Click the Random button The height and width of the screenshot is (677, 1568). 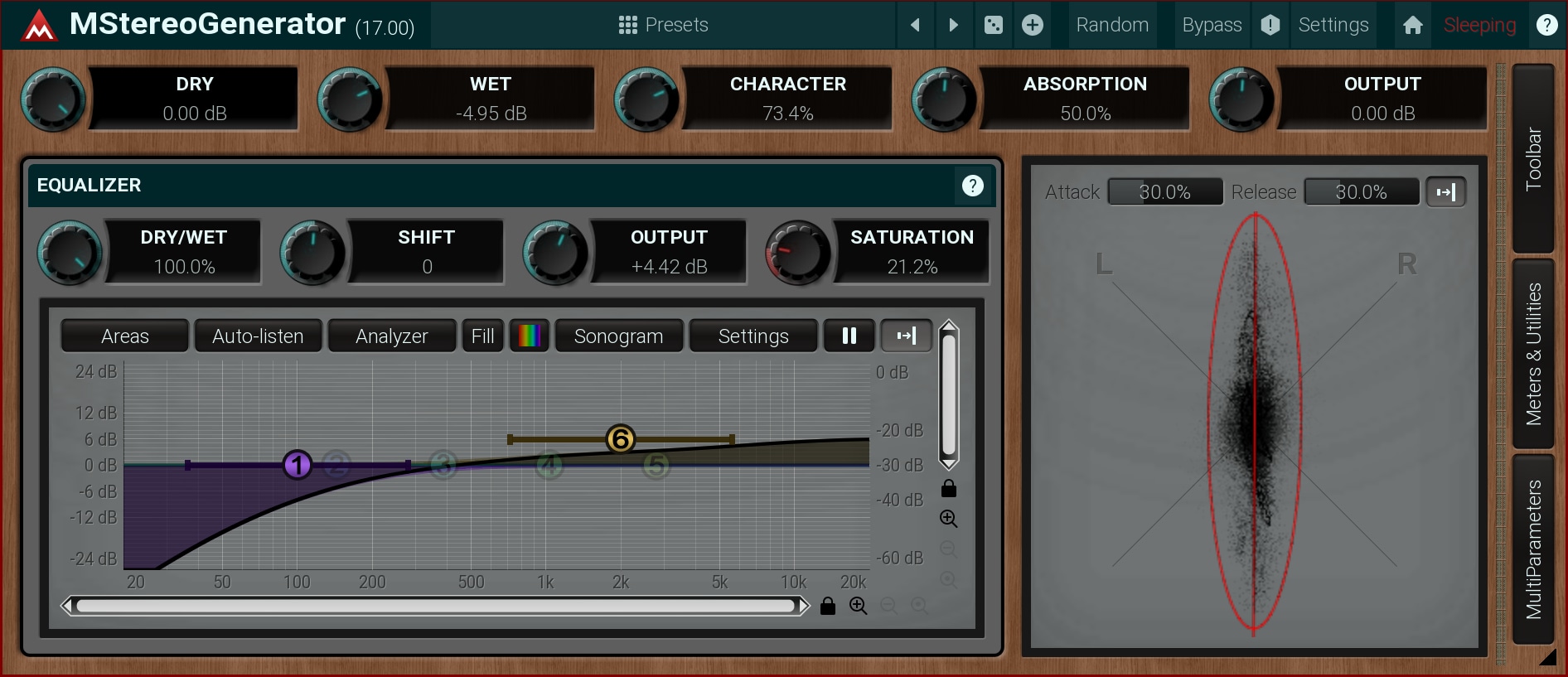[1111, 25]
